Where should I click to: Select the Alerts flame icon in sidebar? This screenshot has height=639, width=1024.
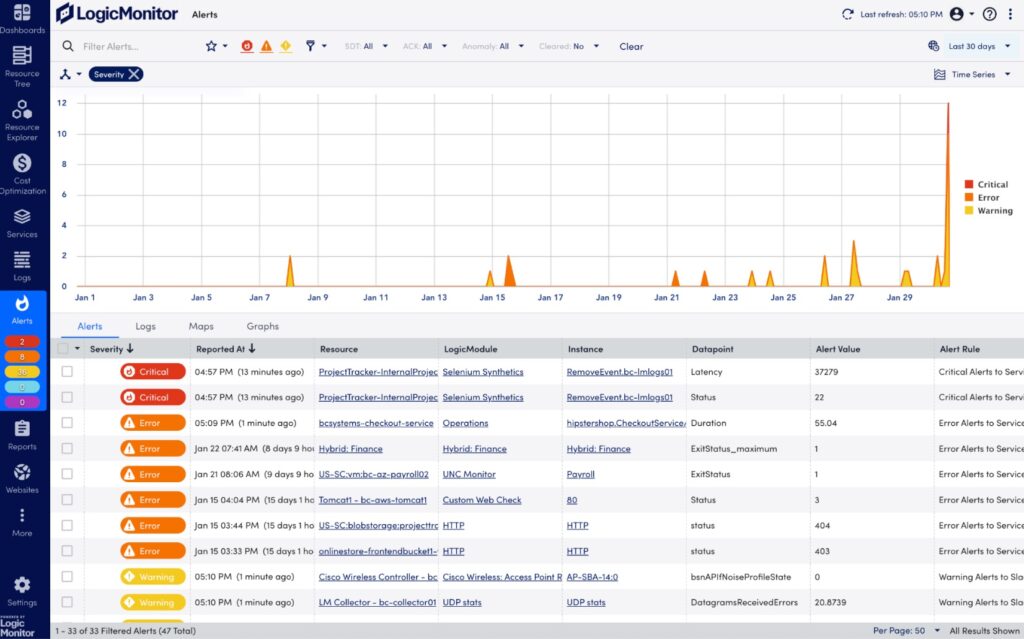point(23,302)
